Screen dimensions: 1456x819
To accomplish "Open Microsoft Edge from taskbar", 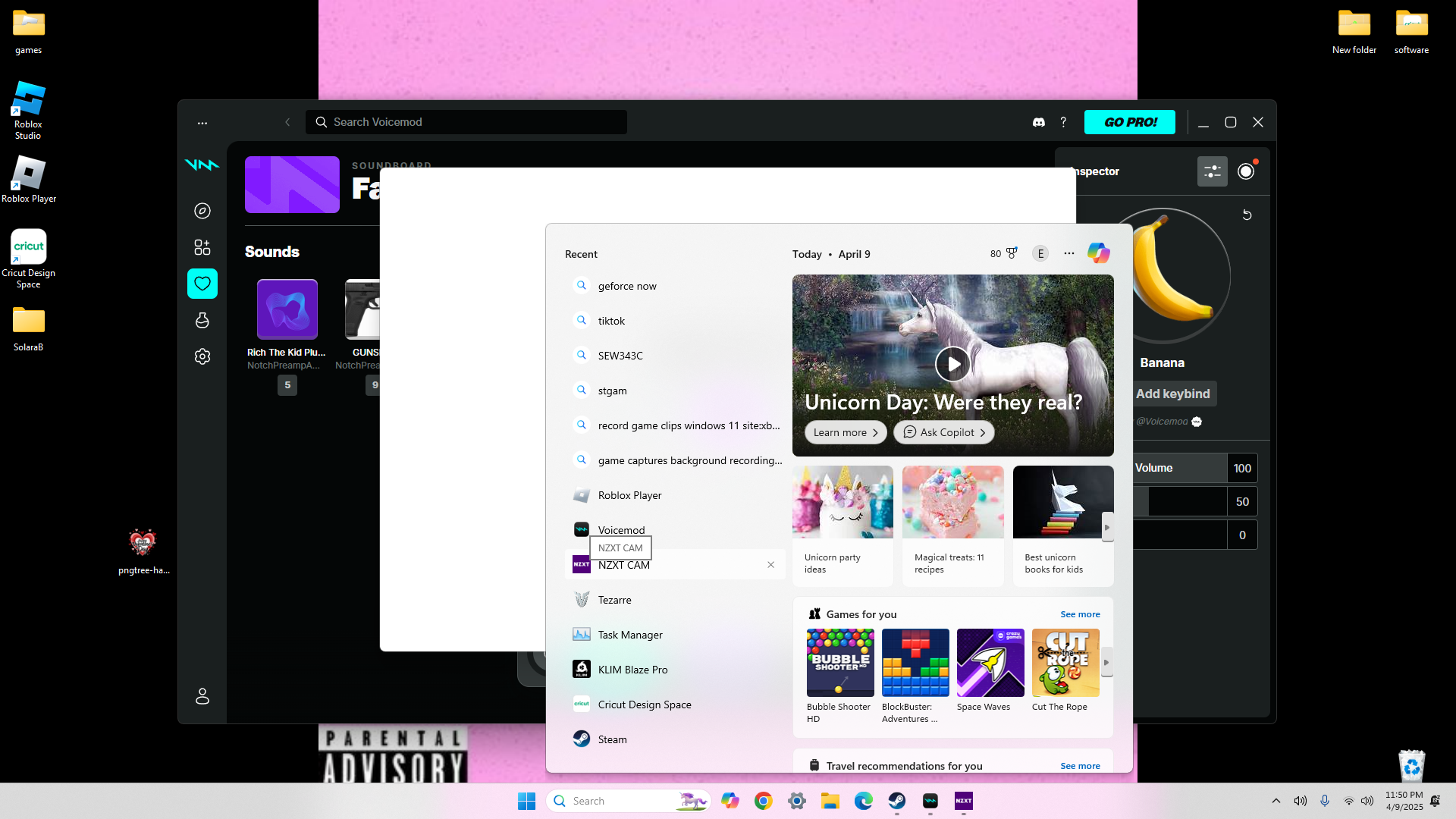I will point(864,801).
